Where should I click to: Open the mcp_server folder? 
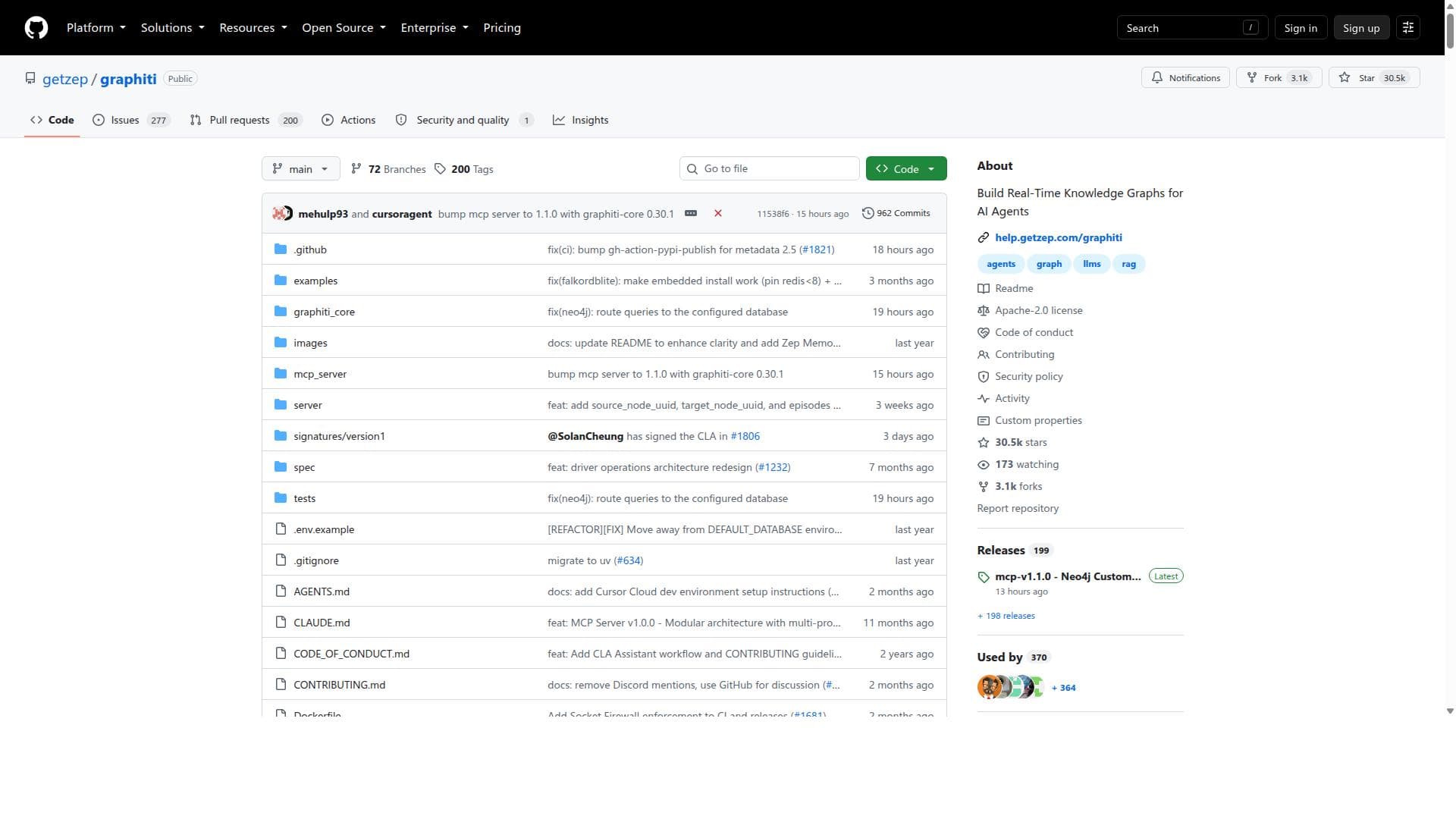[x=320, y=374]
